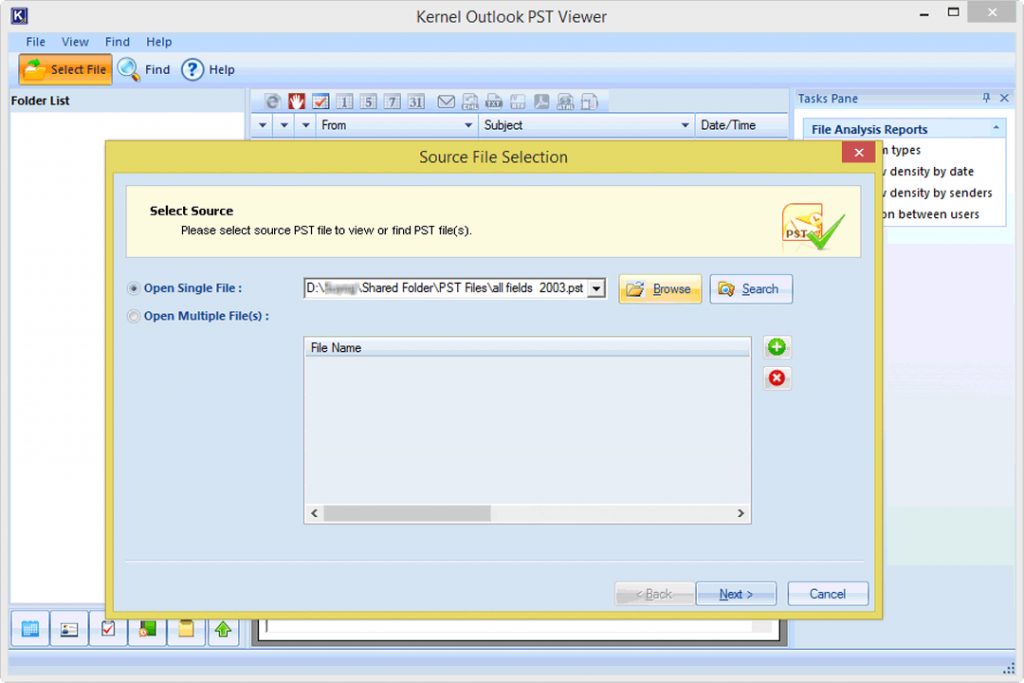Open the View menu
Viewport: 1024px width, 683px height.
[x=75, y=42]
